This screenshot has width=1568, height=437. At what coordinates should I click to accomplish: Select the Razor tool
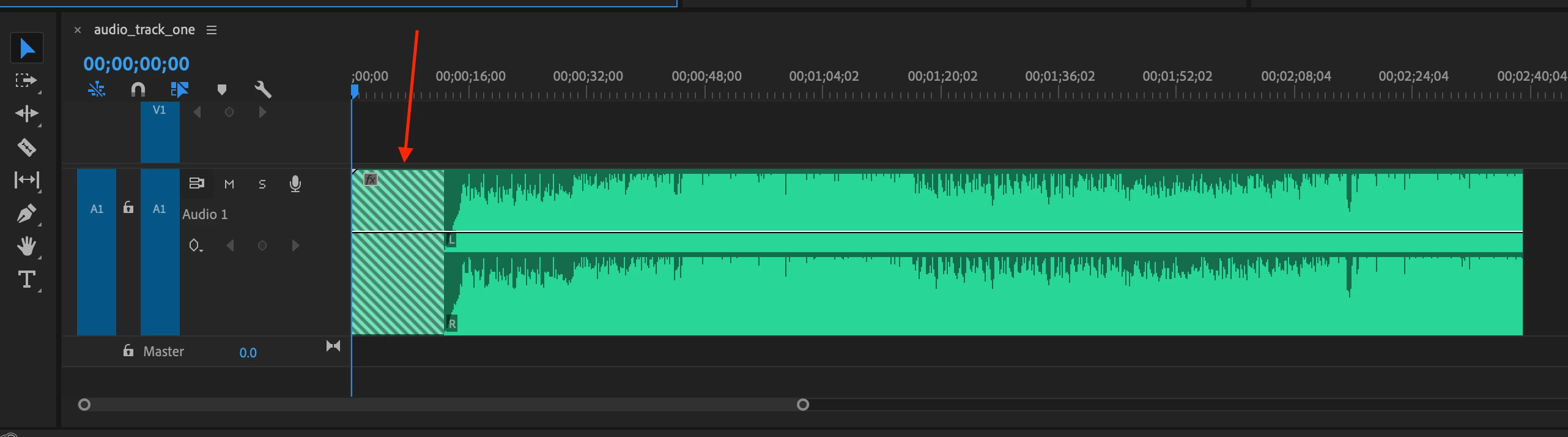coord(26,147)
